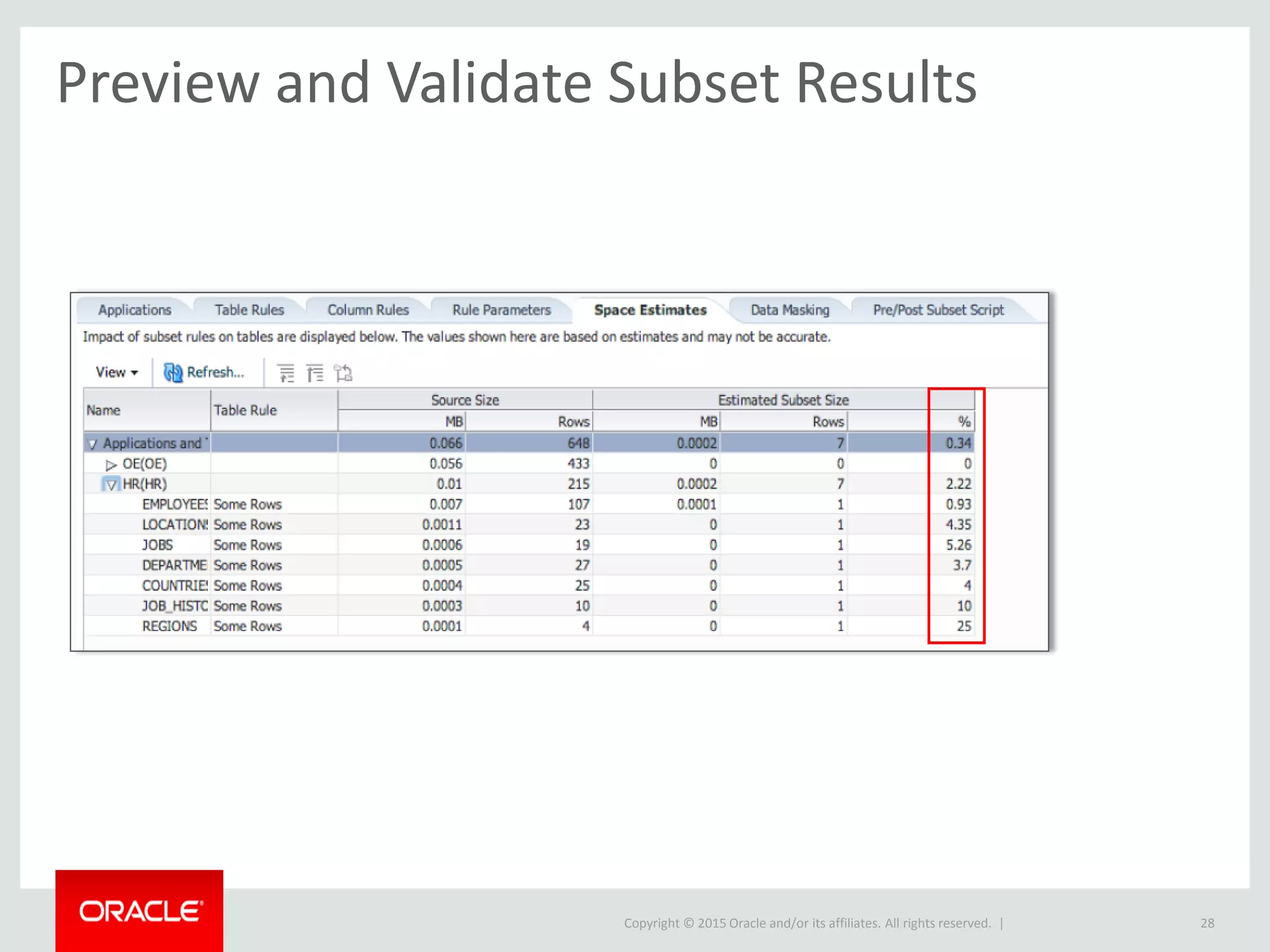Viewport: 1270px width, 952px height.
Task: Collapse the Applications and root node
Action: (x=93, y=444)
